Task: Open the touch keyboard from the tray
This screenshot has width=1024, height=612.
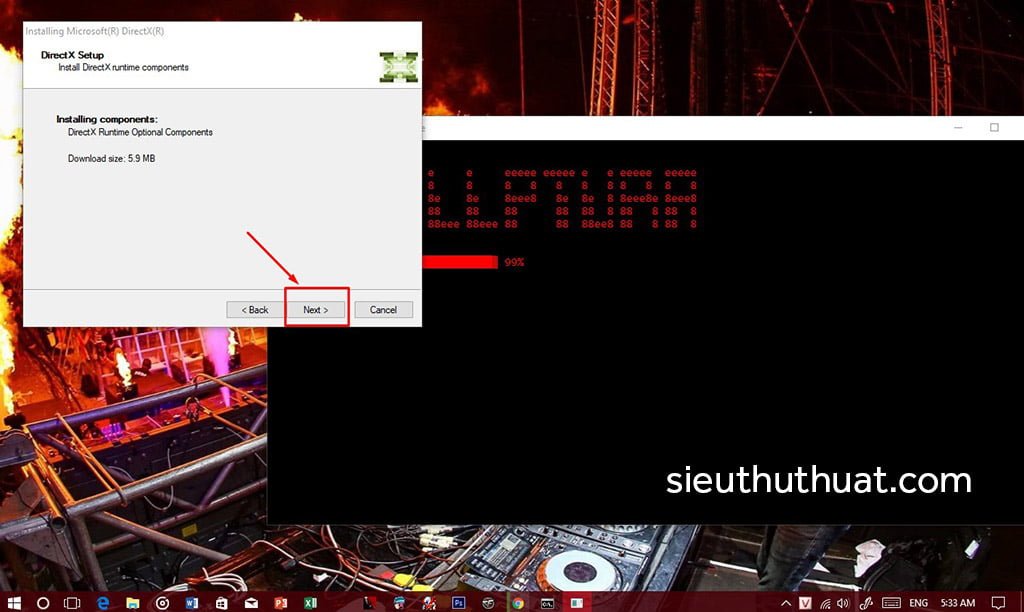Action: (891, 603)
